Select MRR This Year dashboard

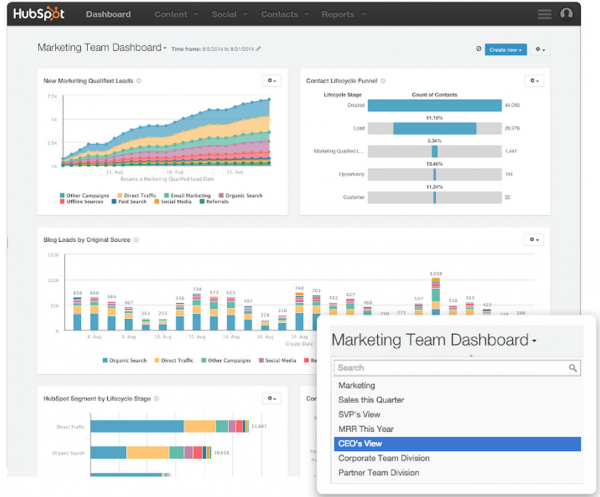457,429
